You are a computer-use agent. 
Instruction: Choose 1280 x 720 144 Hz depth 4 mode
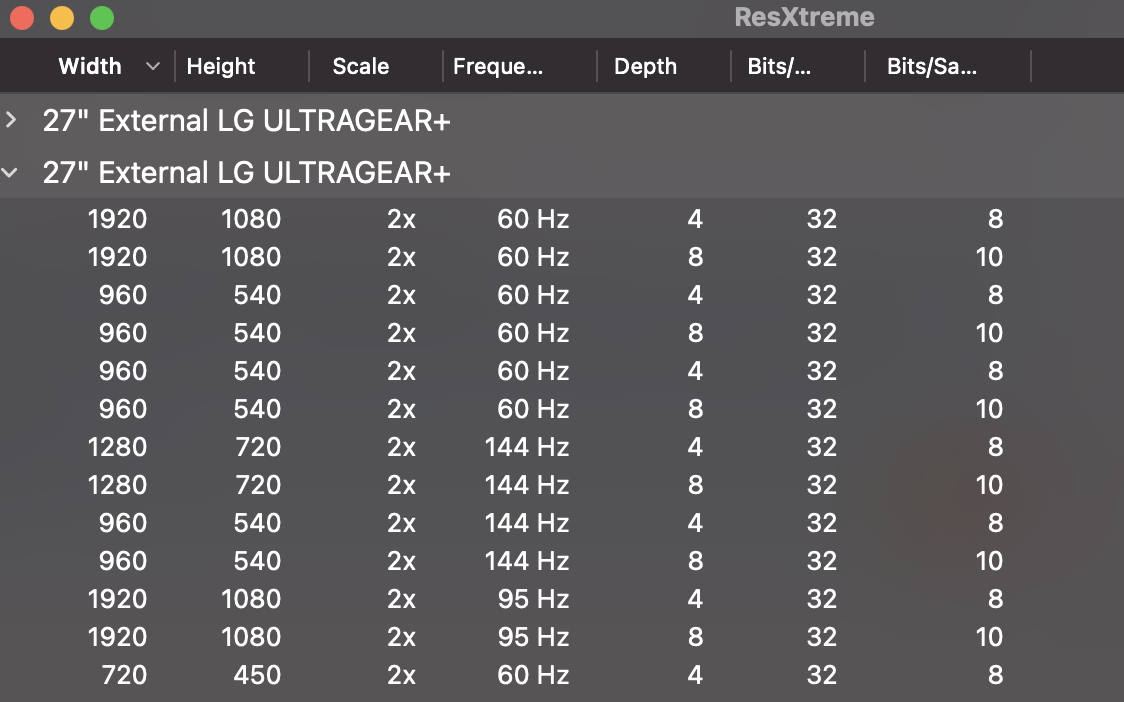[x=562, y=447]
